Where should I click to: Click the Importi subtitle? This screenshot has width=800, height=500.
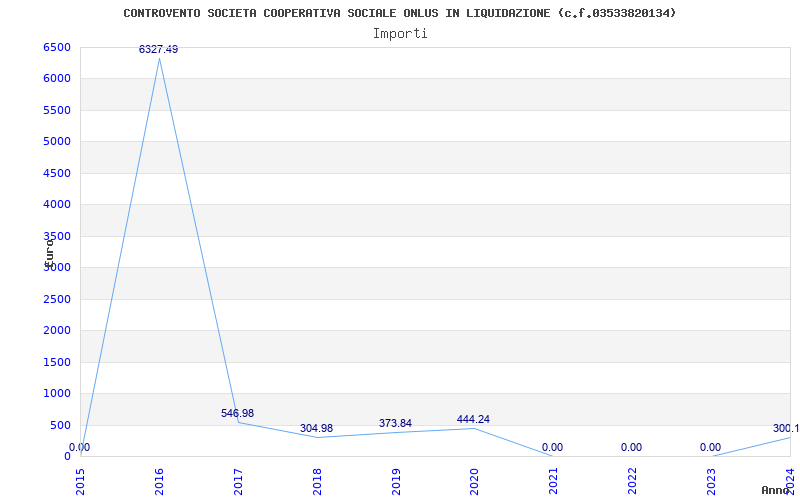click(x=399, y=34)
